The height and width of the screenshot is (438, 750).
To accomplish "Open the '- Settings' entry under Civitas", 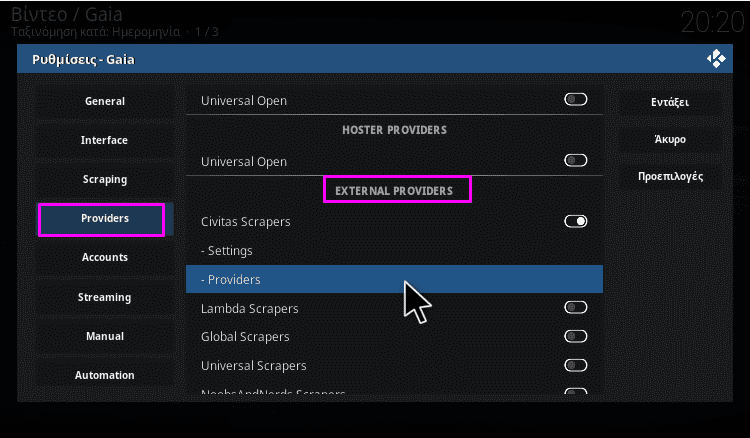I will pos(394,251).
